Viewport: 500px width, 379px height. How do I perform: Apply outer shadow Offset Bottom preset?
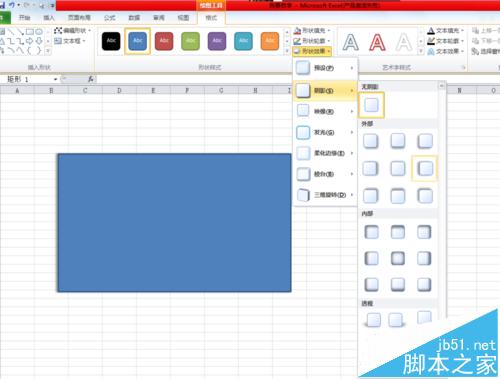pos(398,141)
